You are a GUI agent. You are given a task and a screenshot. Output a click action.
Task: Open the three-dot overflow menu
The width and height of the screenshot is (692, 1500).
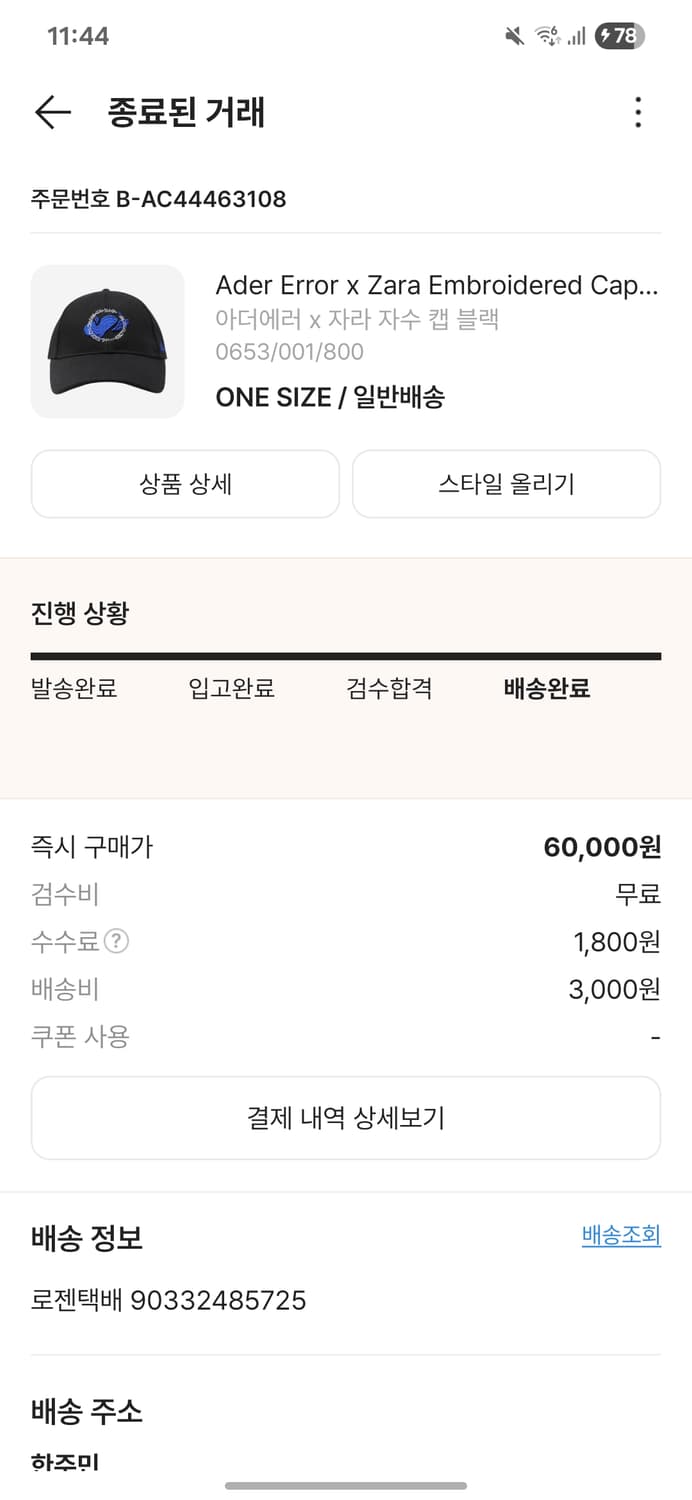pyautogui.click(x=638, y=113)
